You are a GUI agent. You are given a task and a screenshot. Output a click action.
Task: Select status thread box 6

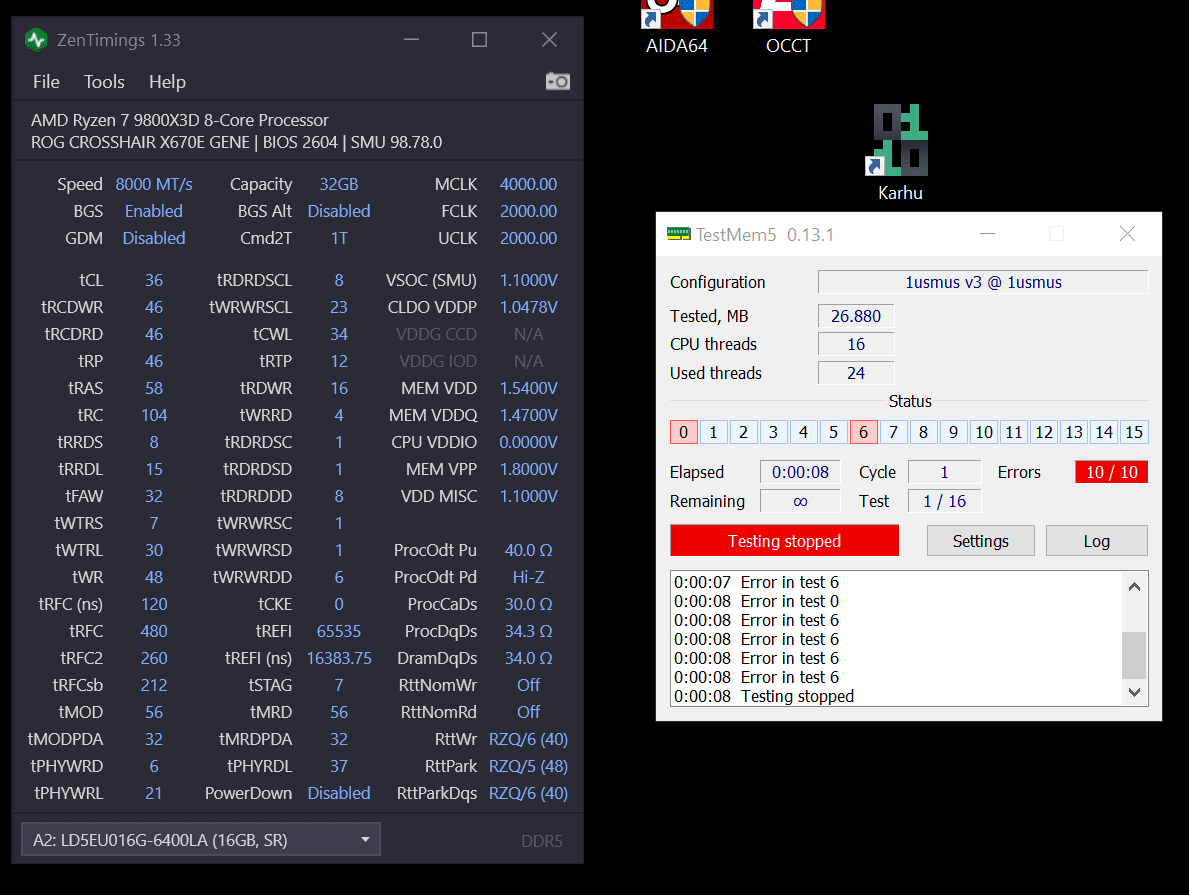(864, 432)
